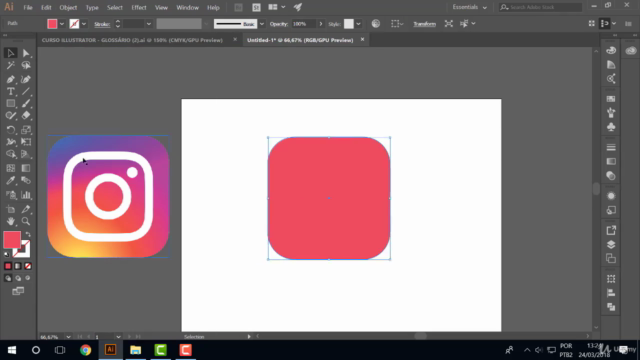Pick the Curvature tool
640x360 pixels.
tap(26, 79)
